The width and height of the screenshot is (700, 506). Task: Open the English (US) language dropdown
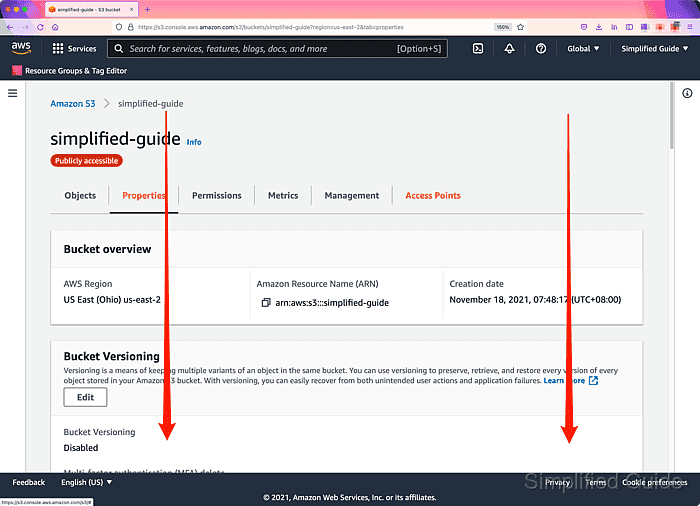click(87, 482)
